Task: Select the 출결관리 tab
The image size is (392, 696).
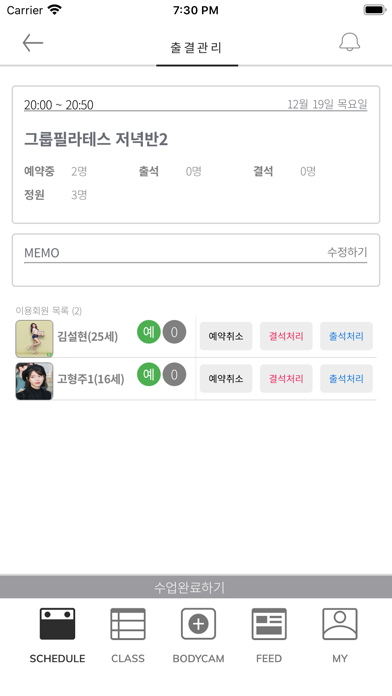Action: (x=197, y=47)
